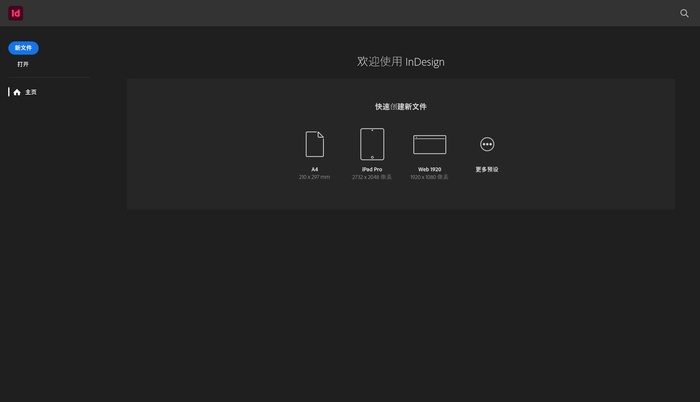Click the 欢迎使用 InDesign welcome title
The height and width of the screenshot is (402, 700).
[400, 62]
